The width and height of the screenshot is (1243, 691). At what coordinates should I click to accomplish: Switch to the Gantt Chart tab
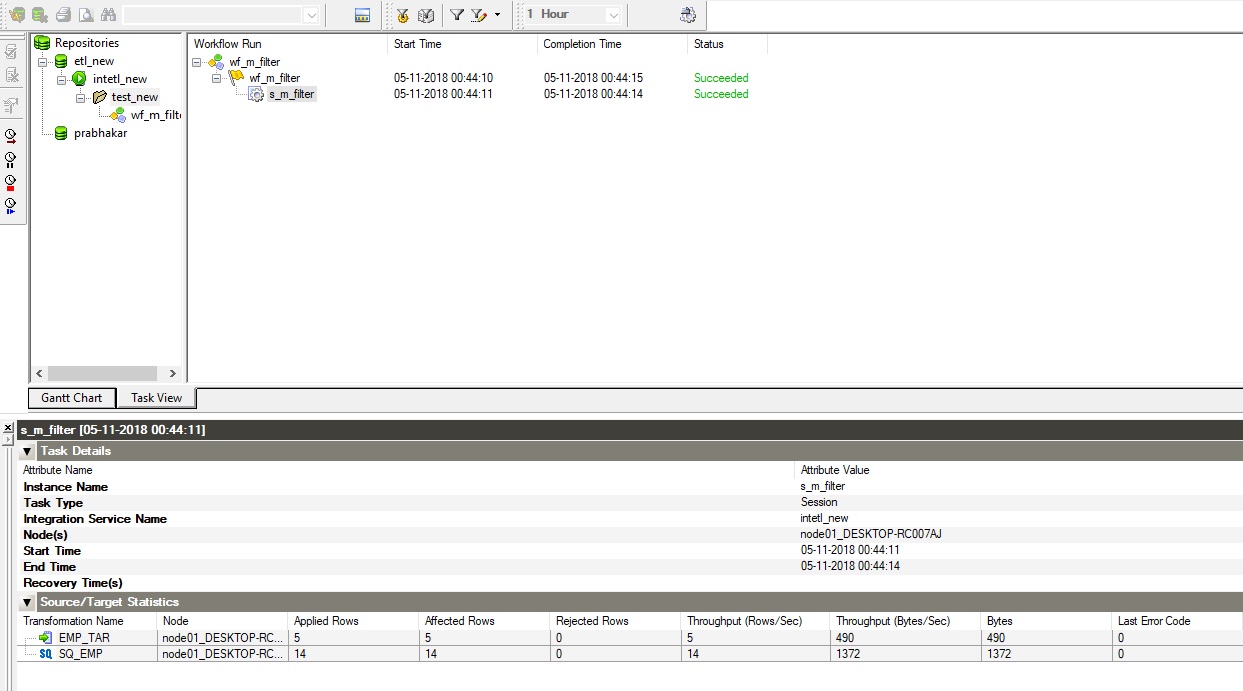tap(70, 397)
